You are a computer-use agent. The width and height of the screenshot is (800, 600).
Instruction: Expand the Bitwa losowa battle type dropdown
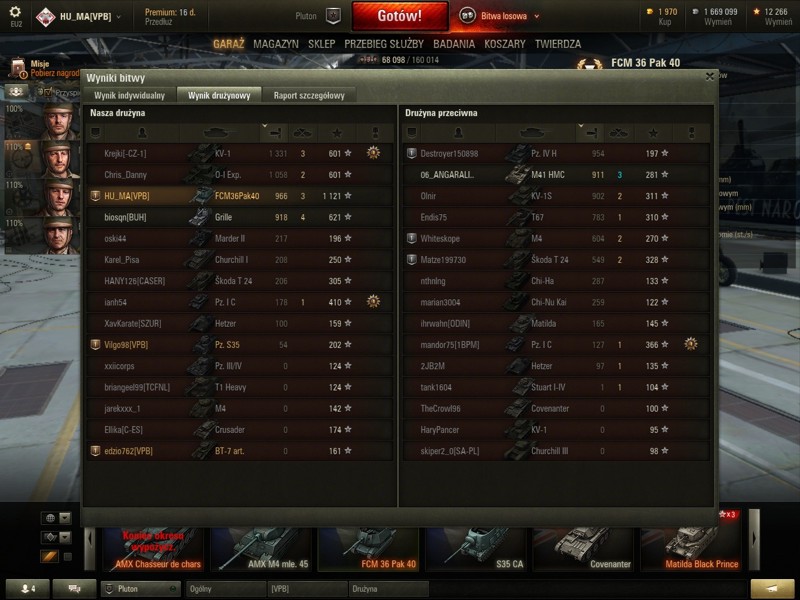537,16
